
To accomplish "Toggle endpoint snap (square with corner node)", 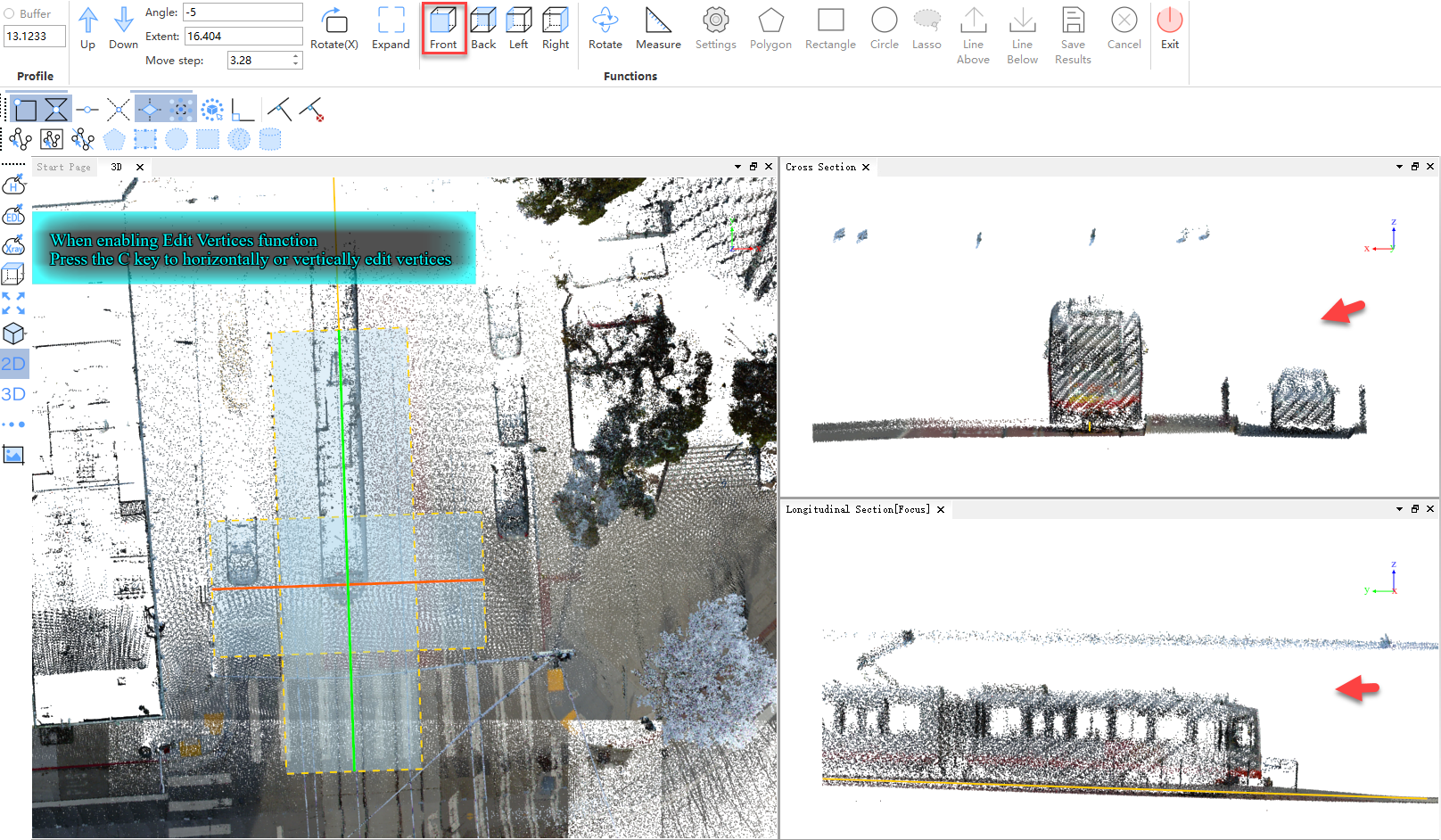I will click(25, 110).
